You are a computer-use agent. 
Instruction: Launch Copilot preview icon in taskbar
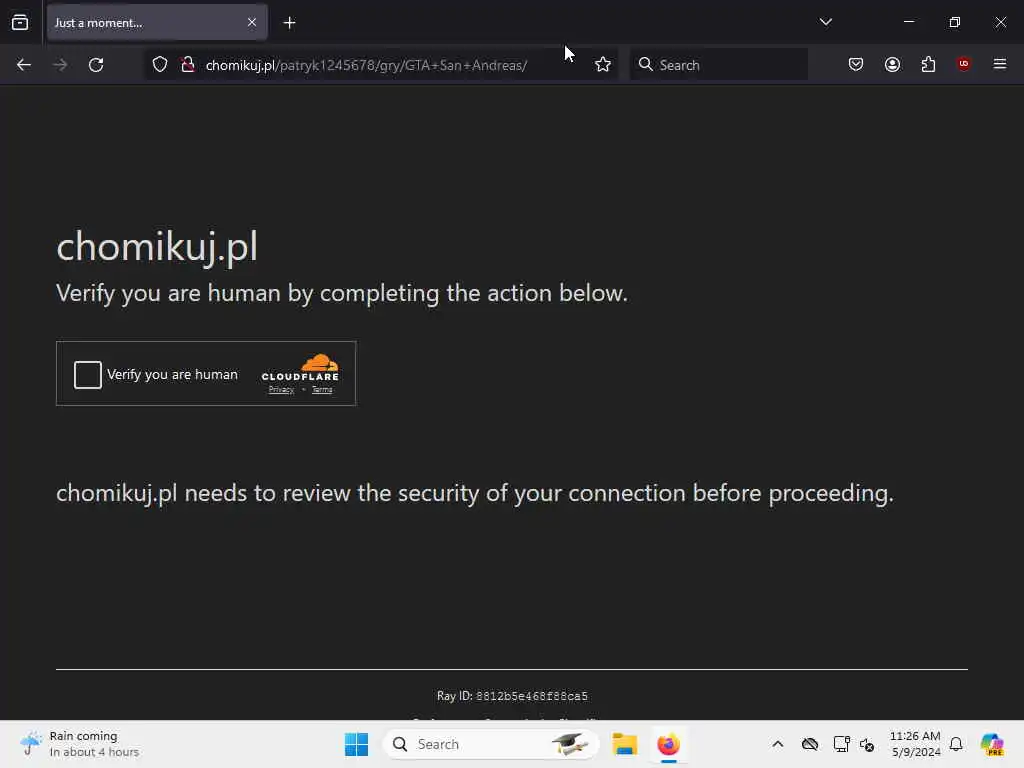pos(992,744)
